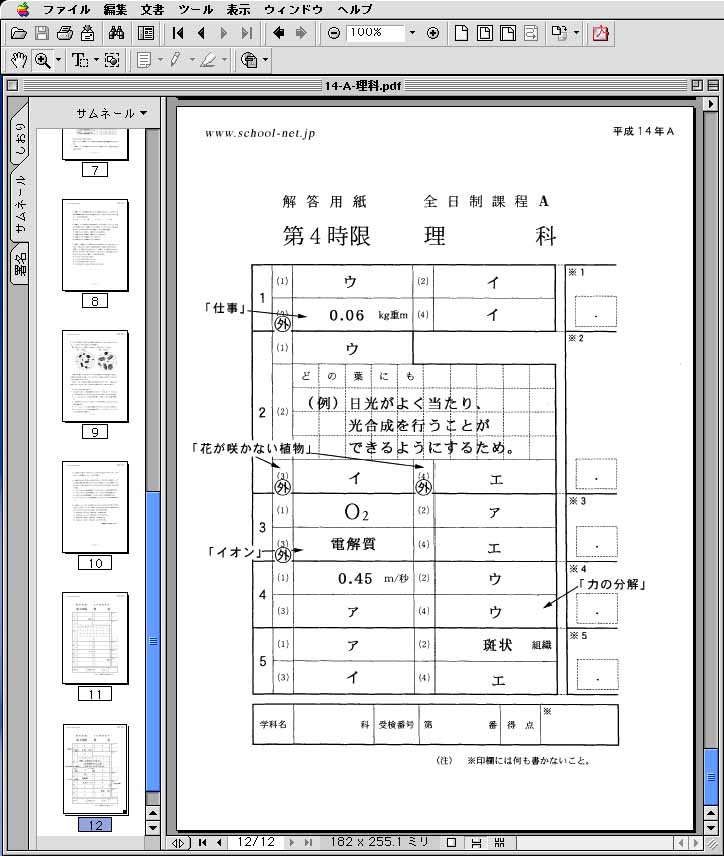The width and height of the screenshot is (724, 856).
Task: Click the 100% zoom input field
Action: (x=376, y=33)
